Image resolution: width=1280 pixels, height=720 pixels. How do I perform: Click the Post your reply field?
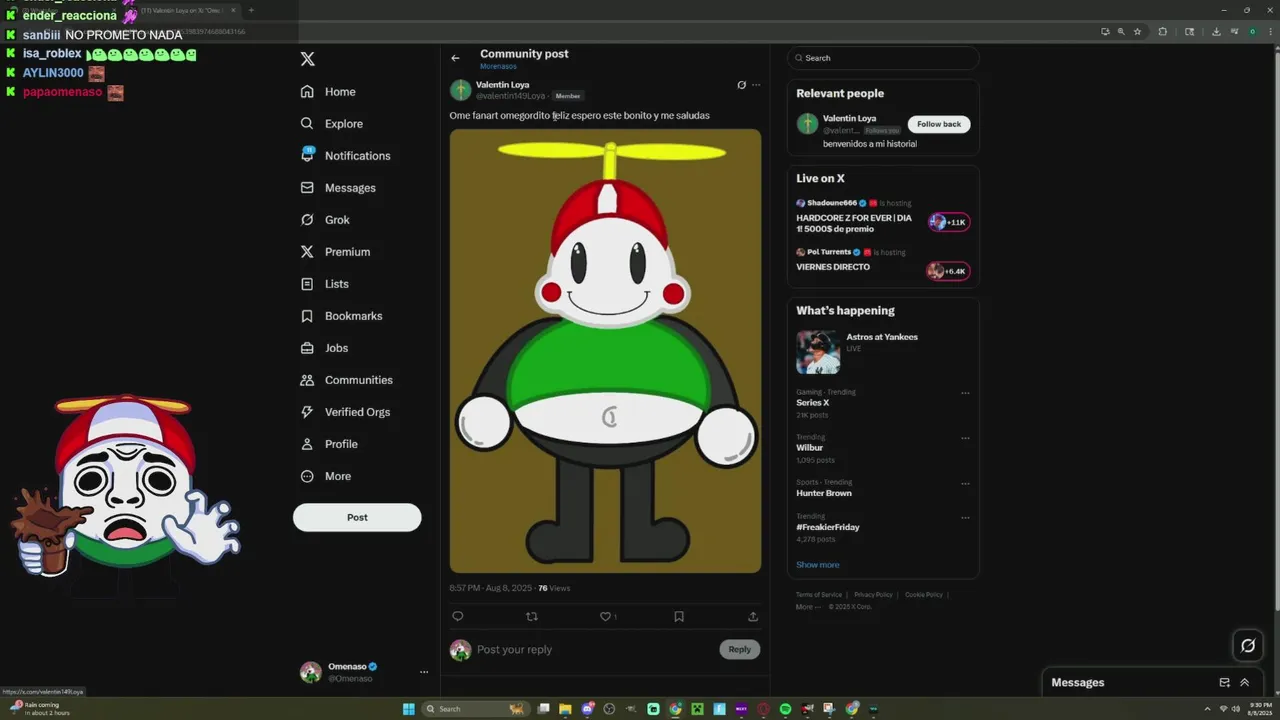click(595, 650)
